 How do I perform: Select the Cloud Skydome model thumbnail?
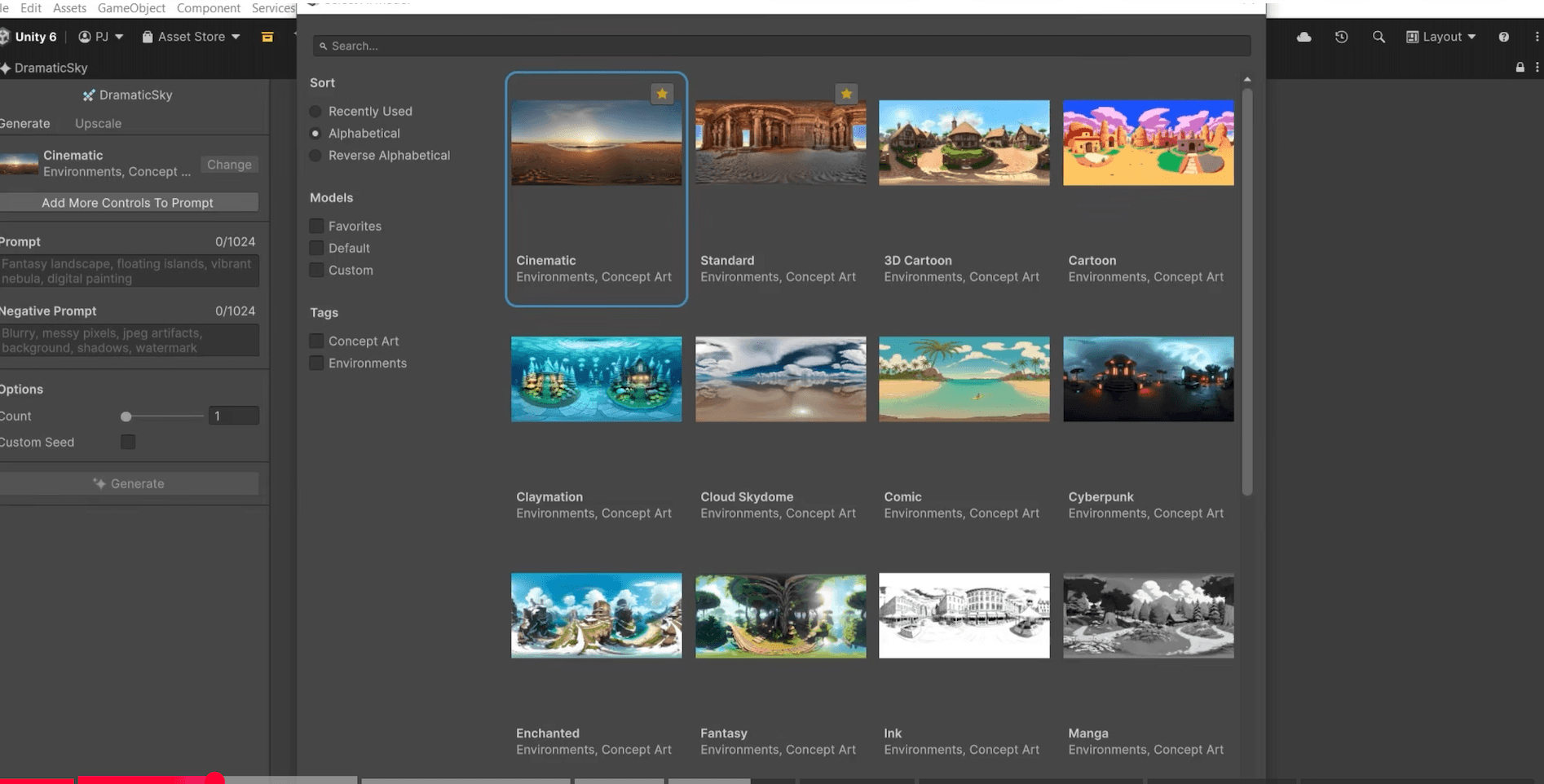tap(781, 379)
